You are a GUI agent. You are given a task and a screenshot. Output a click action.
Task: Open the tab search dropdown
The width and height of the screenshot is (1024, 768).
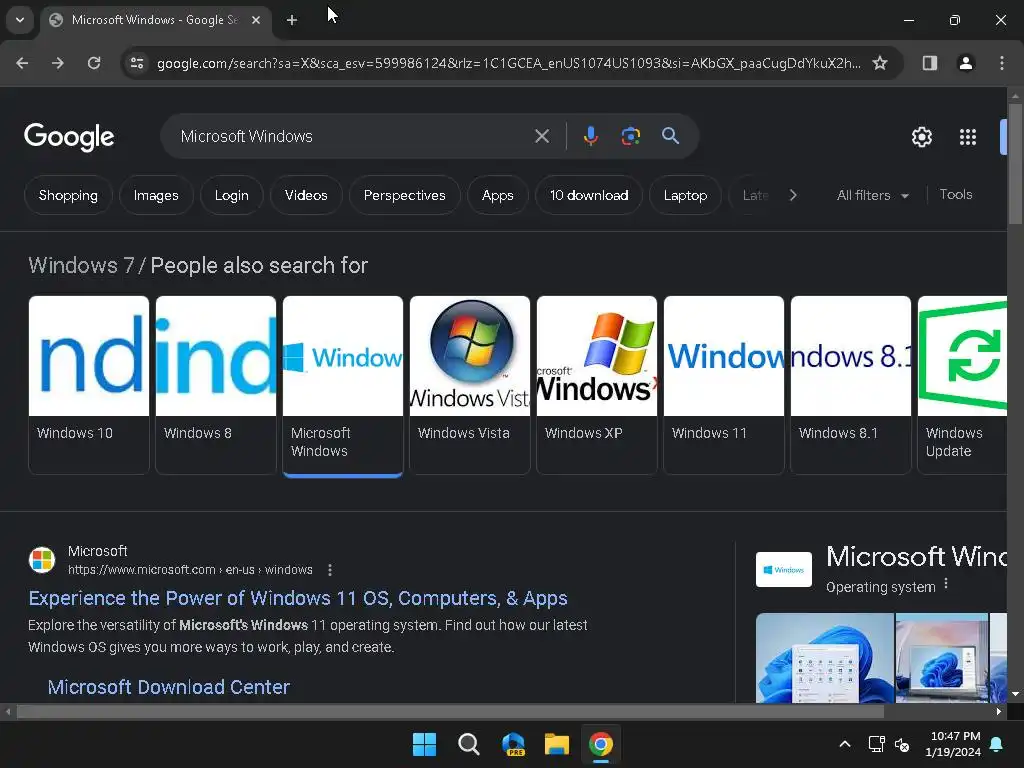(20, 20)
